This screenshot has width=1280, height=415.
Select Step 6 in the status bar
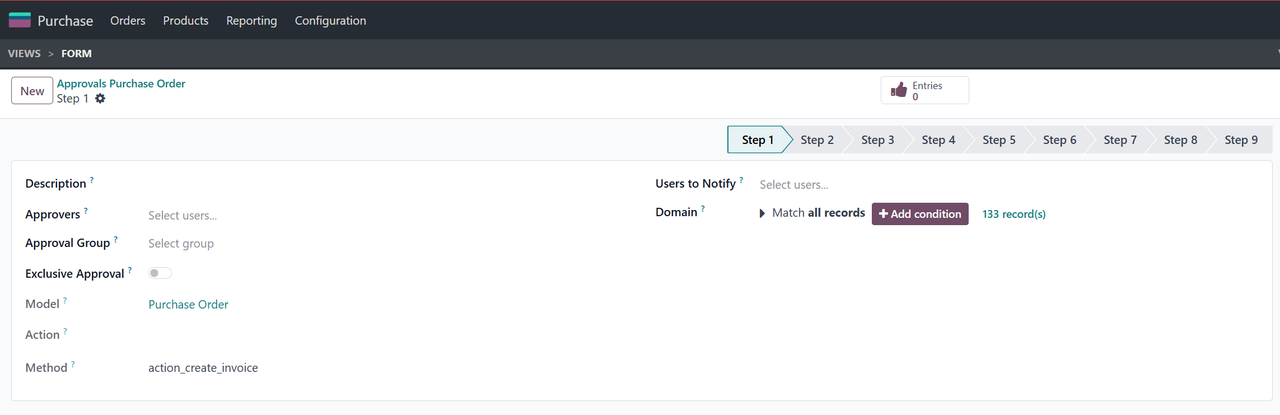(x=1060, y=140)
